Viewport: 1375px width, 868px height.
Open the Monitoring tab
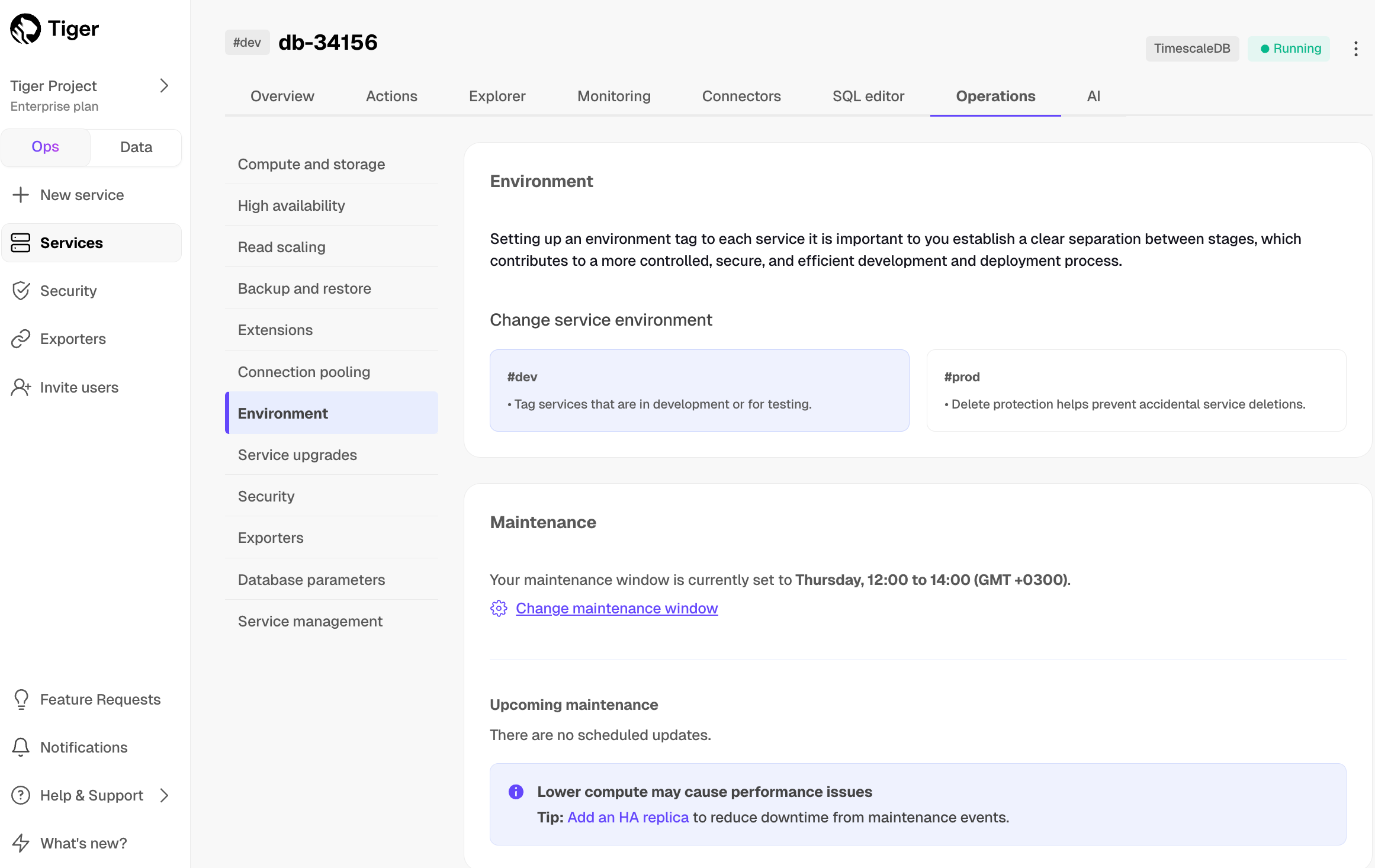tap(613, 96)
